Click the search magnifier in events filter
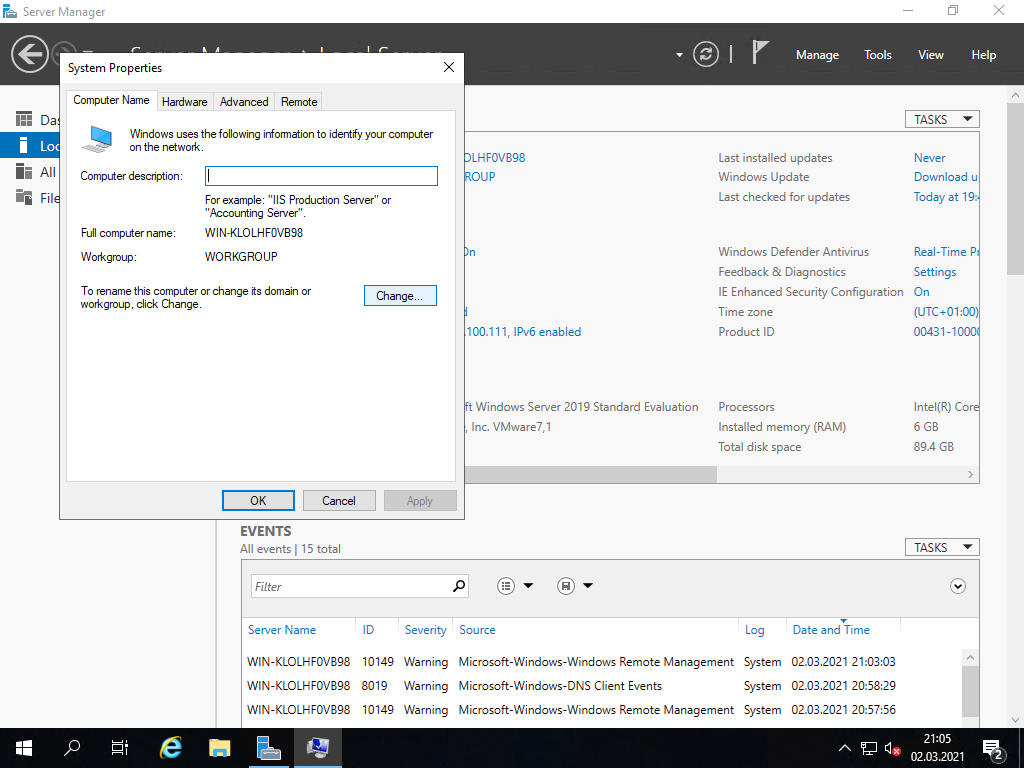 coord(459,586)
